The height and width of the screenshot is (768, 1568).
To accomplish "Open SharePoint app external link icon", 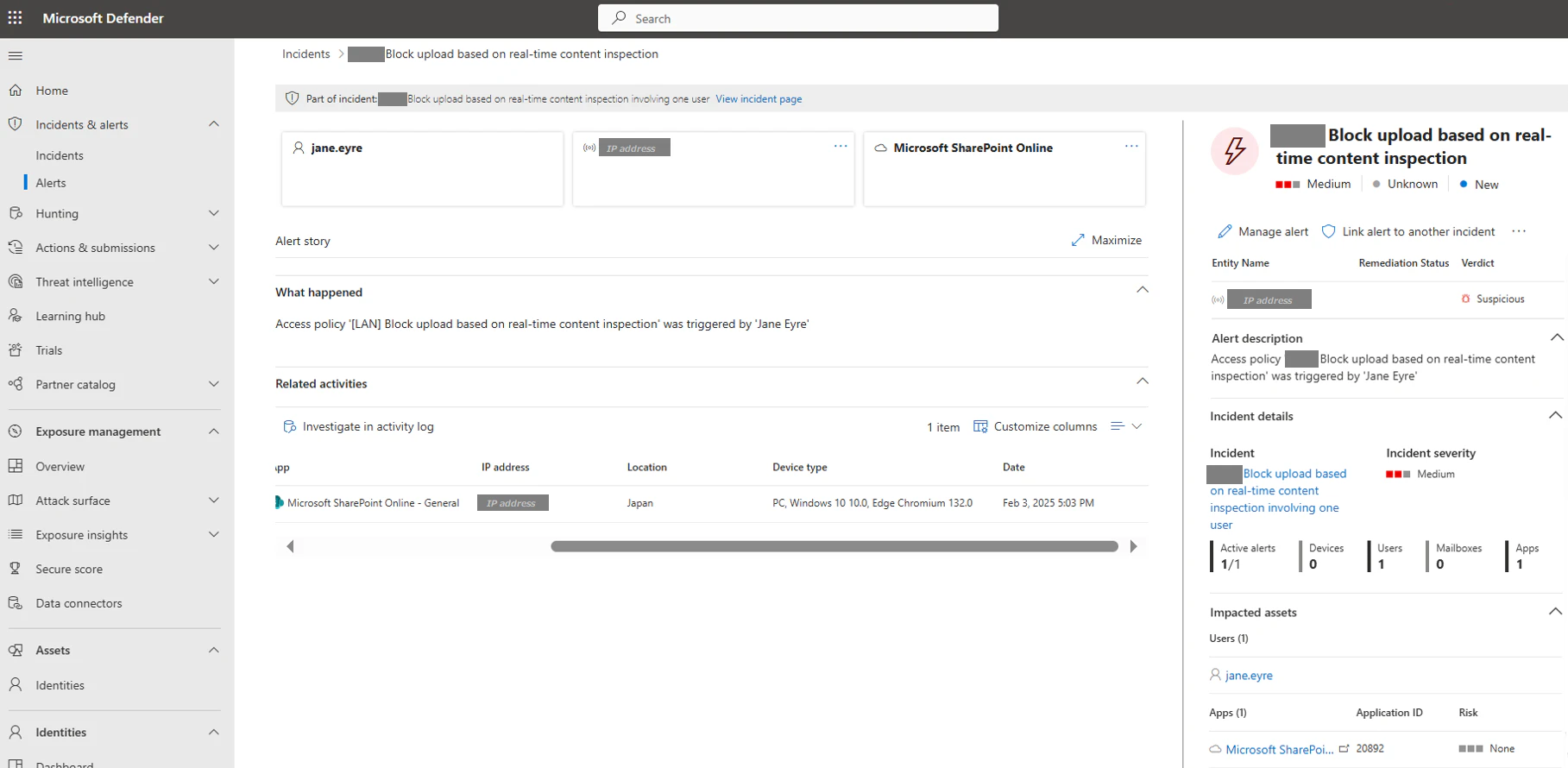I will 1344,748.
